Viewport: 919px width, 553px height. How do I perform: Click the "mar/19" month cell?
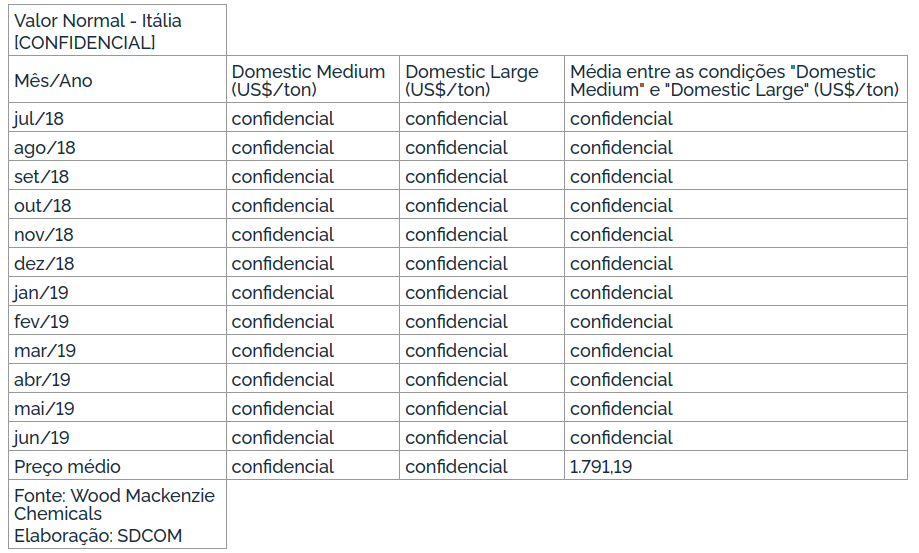click(45, 351)
